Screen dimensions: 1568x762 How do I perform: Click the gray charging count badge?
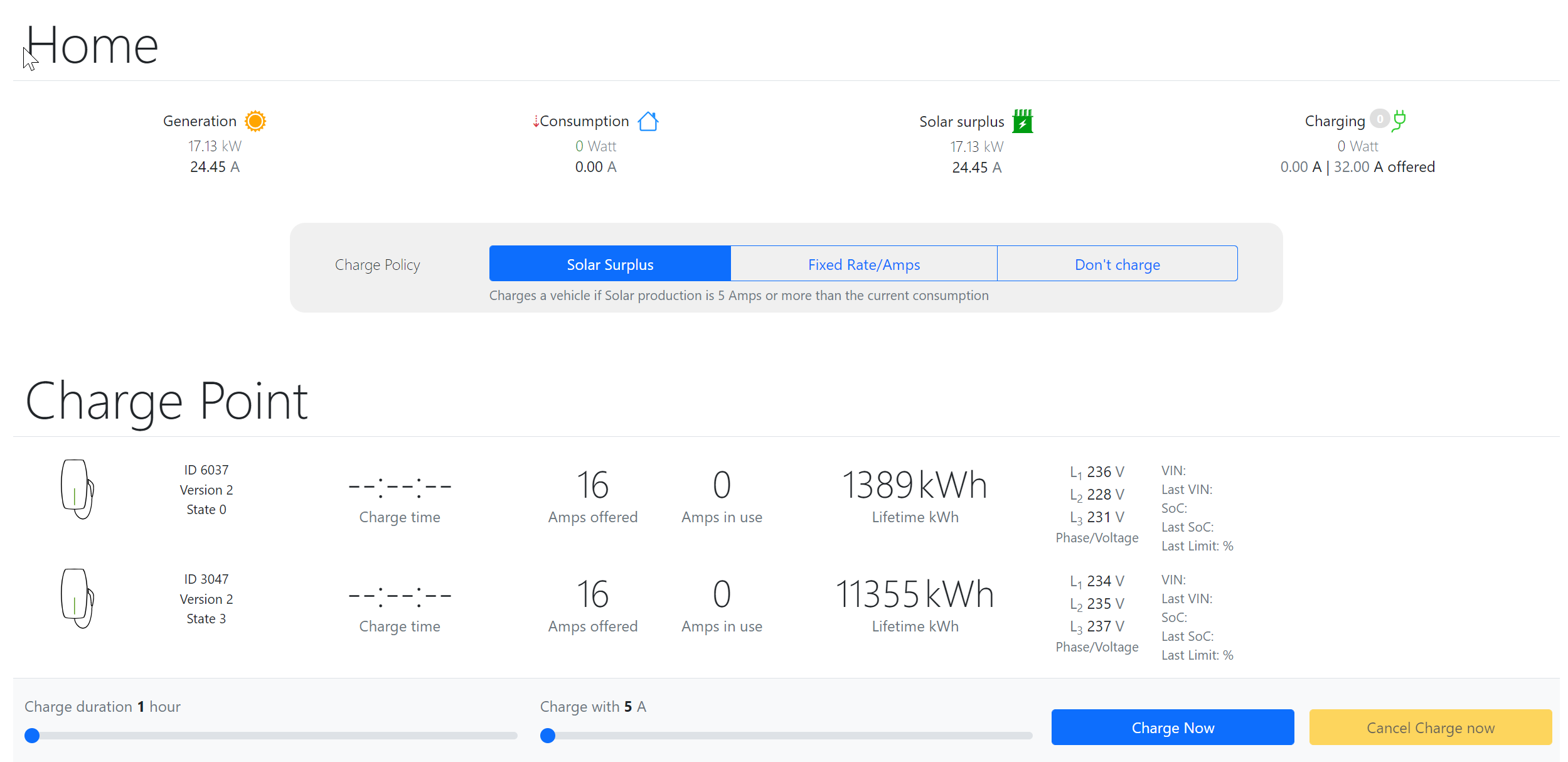[1379, 119]
